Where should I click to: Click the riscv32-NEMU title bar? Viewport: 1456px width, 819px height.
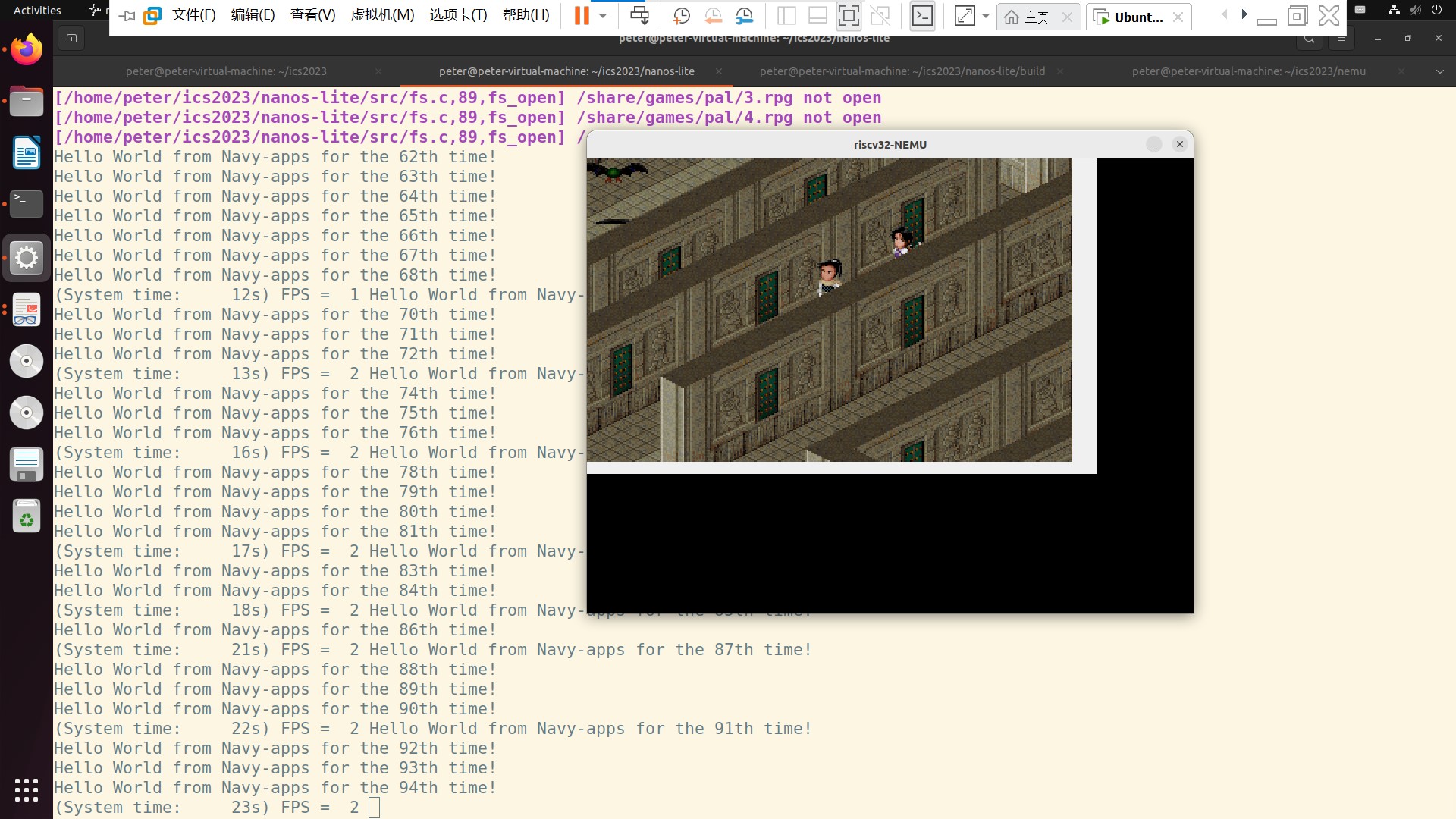[890, 144]
